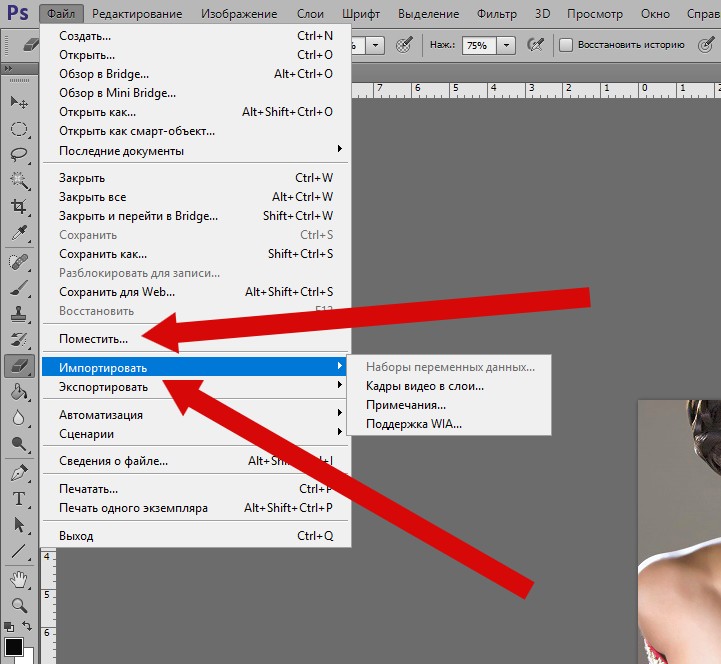The image size is (721, 664).
Task: Select the Clone Stamp tool
Action: 18,315
